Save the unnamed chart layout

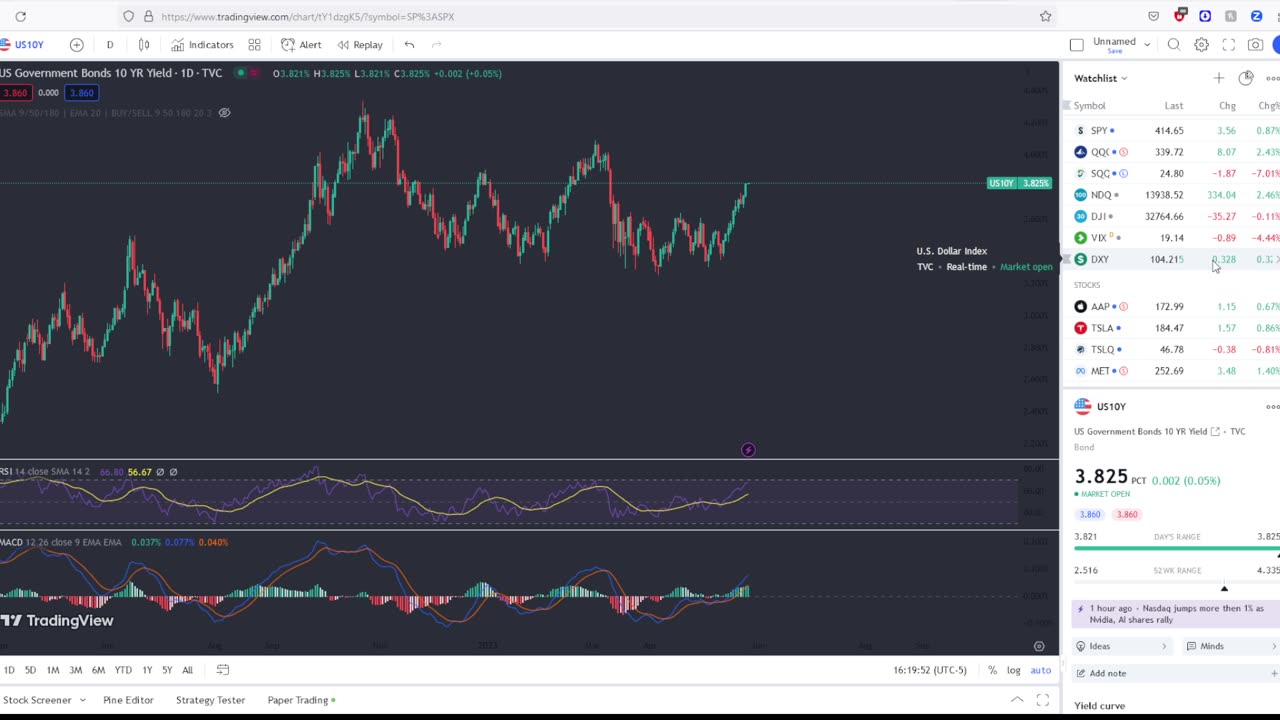[x=1114, y=51]
